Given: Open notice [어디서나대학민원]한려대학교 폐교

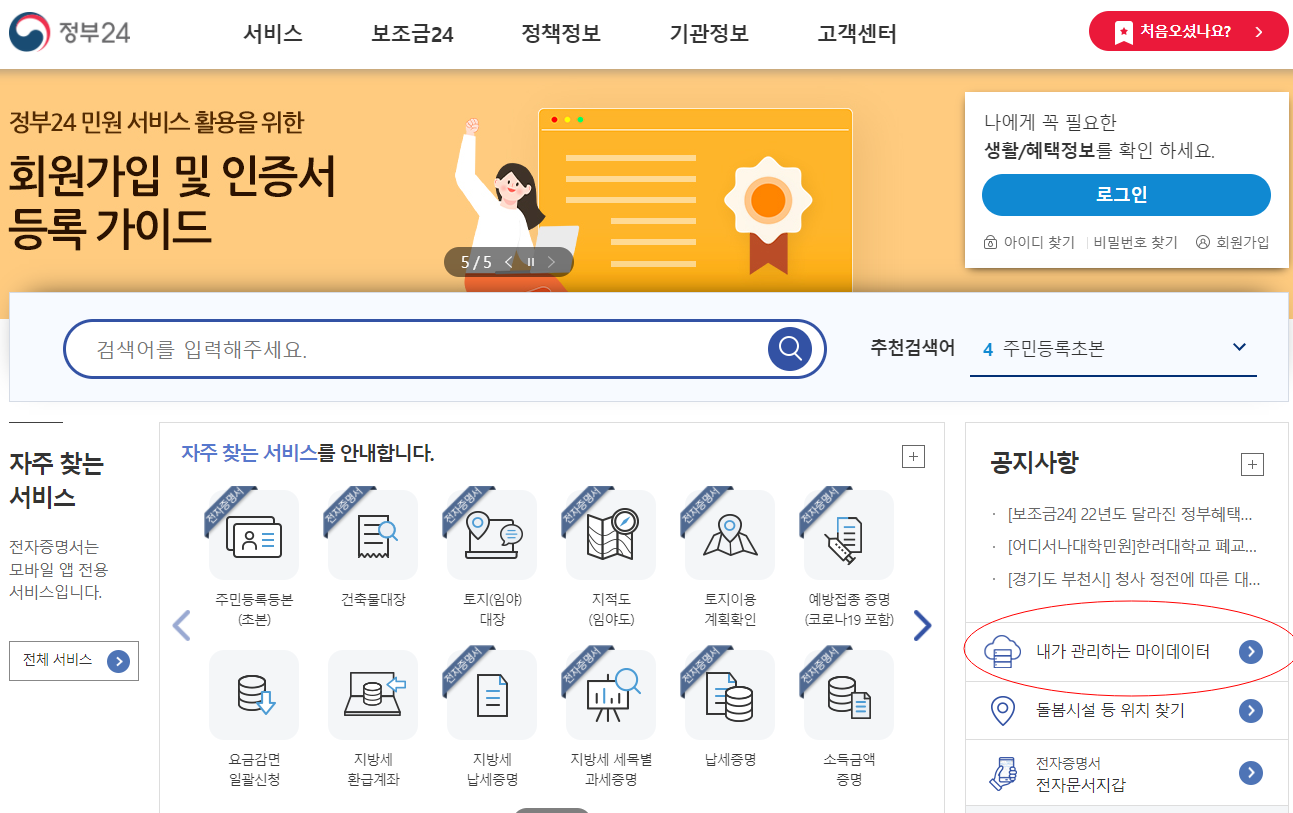Looking at the screenshot, I should [1132, 547].
